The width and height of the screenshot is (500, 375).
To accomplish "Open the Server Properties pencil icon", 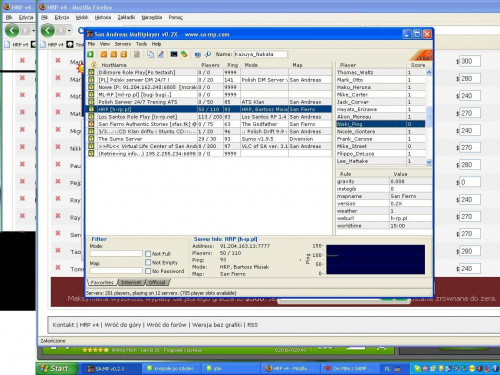I will coord(160,54).
